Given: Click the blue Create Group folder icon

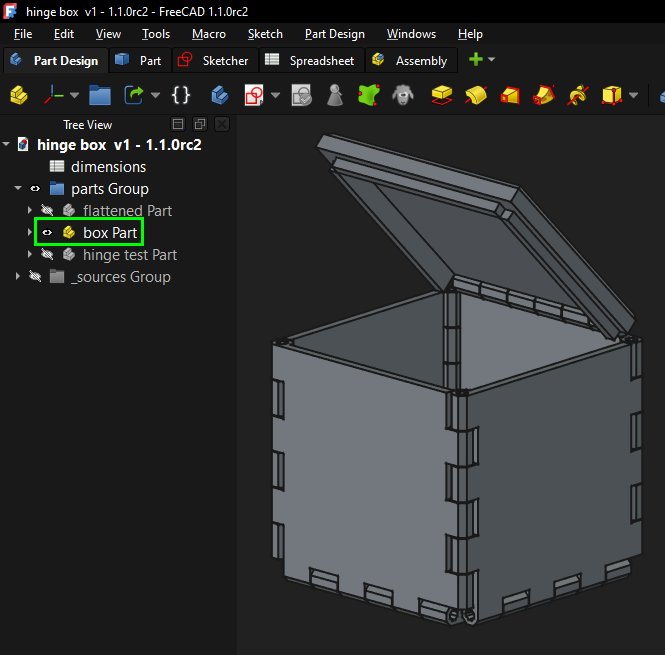Looking at the screenshot, I should 100,95.
